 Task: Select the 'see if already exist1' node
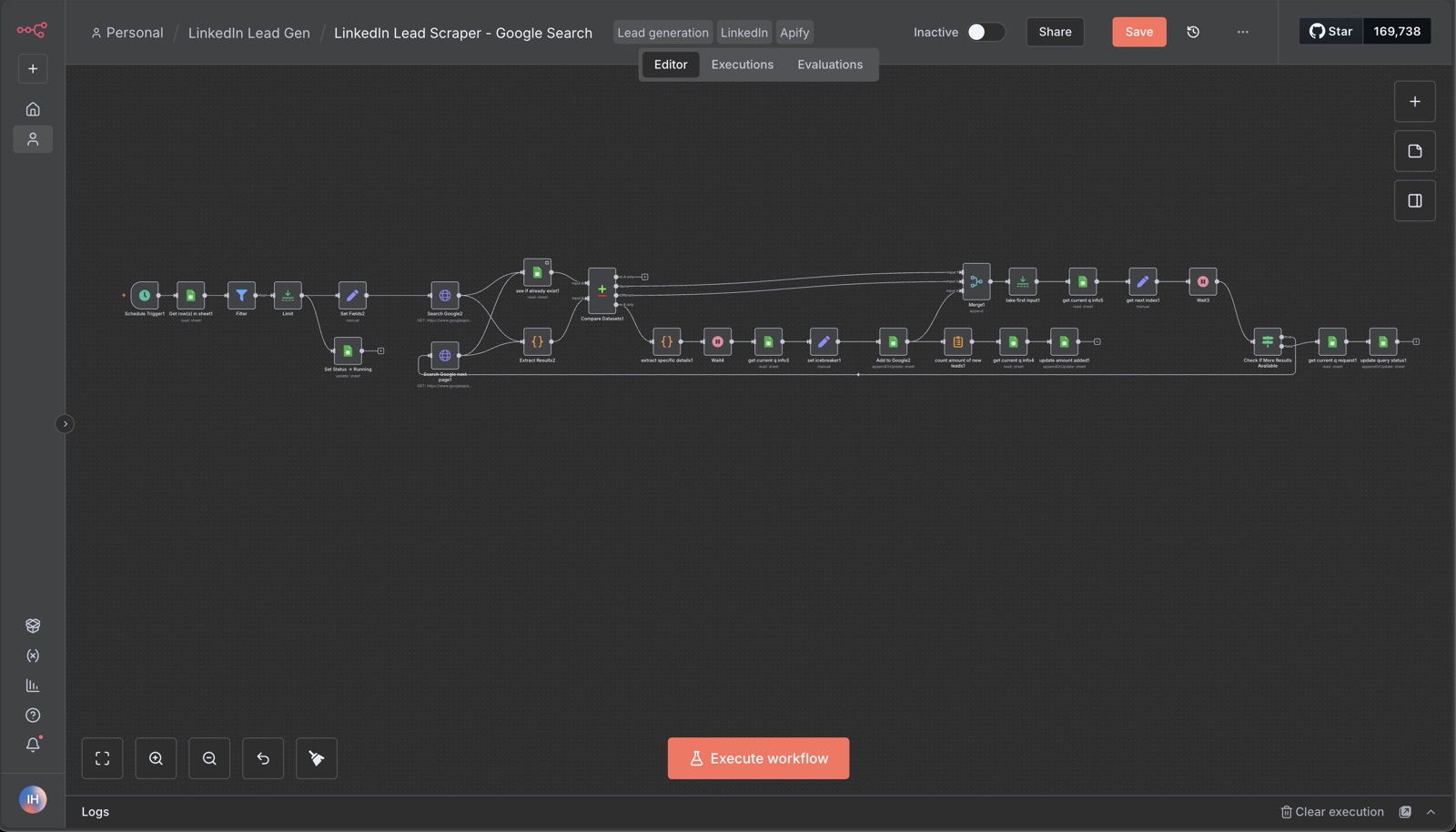click(537, 272)
